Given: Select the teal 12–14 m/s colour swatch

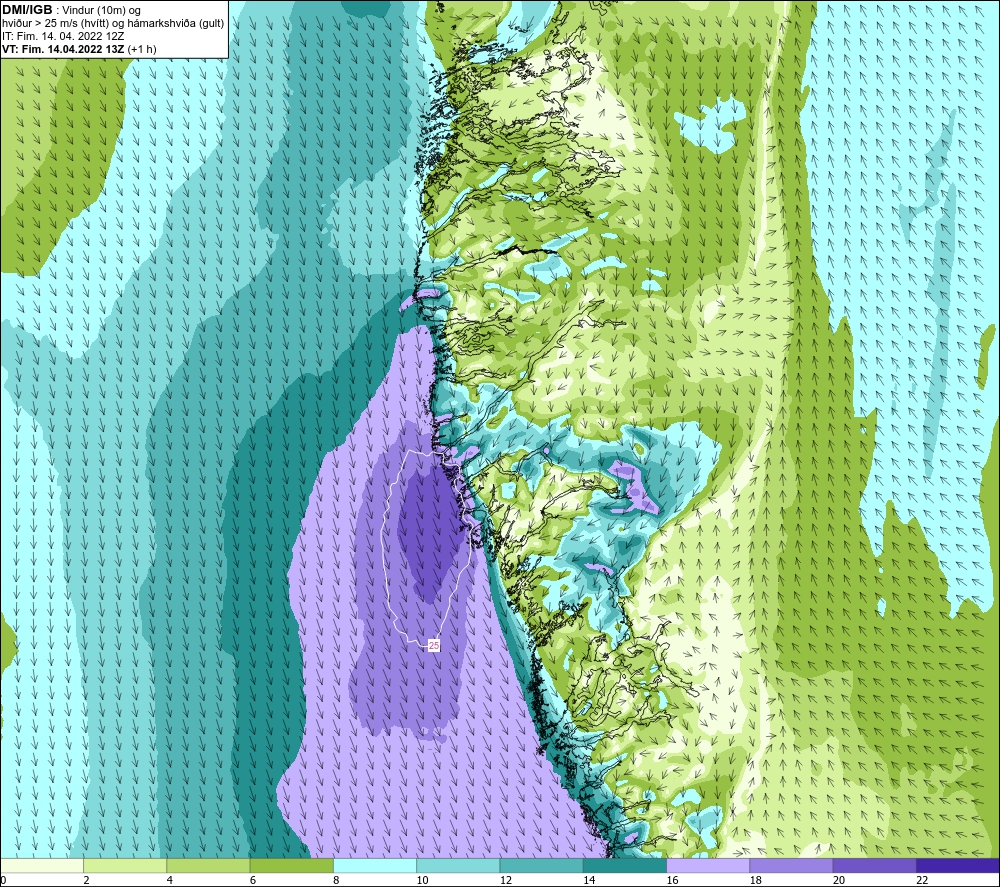Looking at the screenshot, I should coord(541,865).
